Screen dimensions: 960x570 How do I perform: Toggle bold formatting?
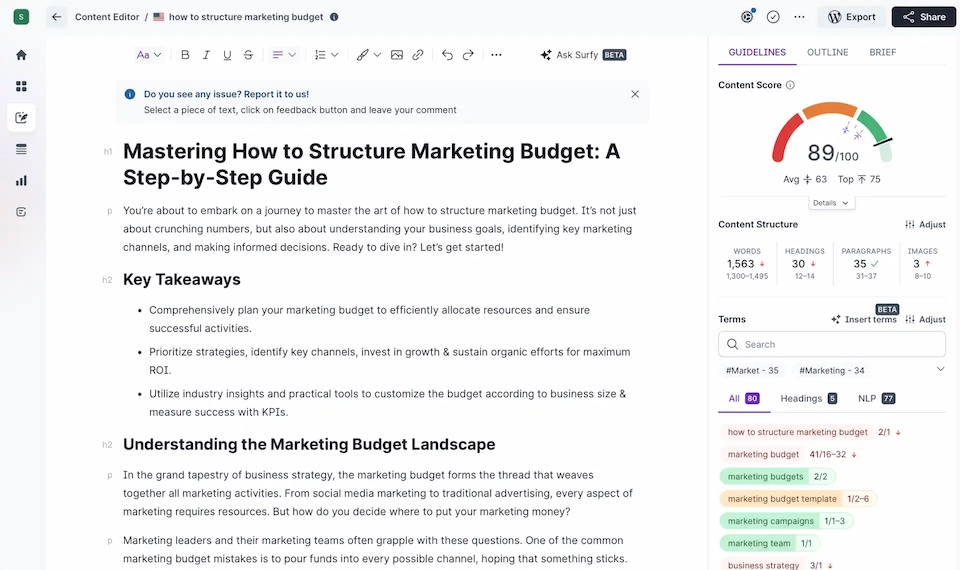pyautogui.click(x=185, y=55)
